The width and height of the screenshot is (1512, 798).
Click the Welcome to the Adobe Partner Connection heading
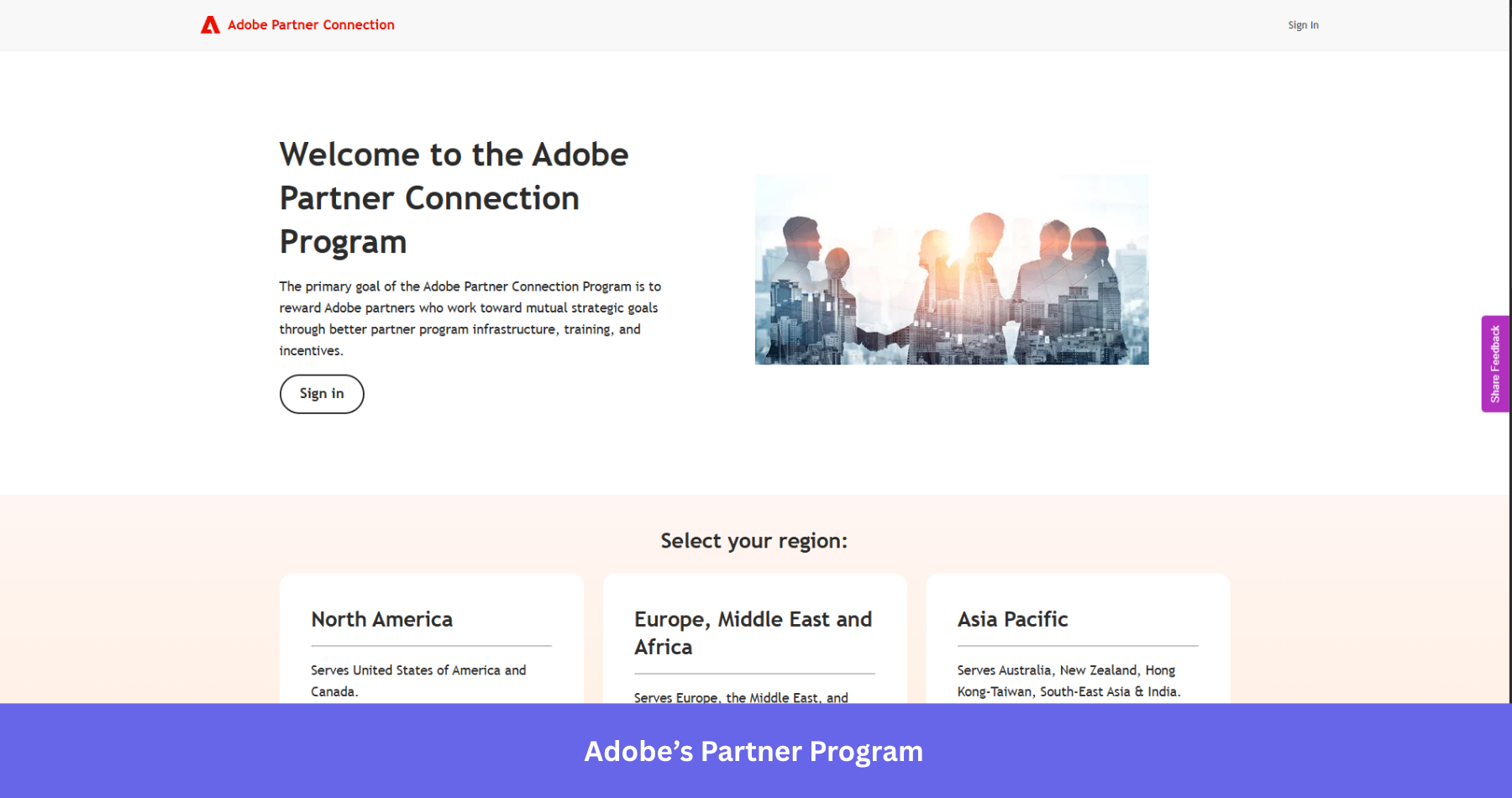tap(454, 197)
